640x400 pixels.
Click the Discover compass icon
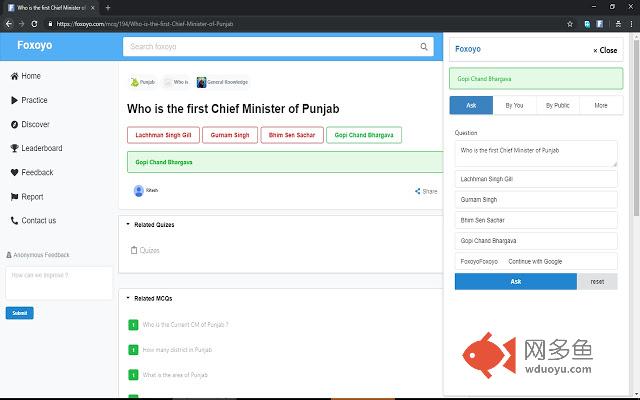[x=14, y=124]
